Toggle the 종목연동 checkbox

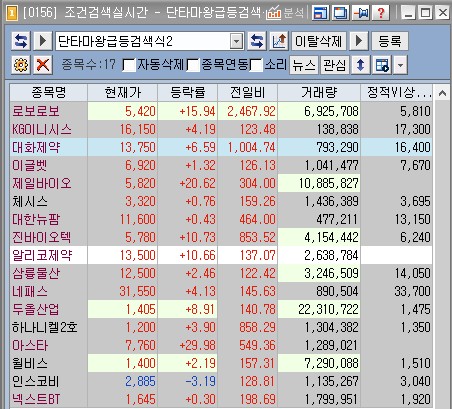pyautogui.click(x=193, y=65)
